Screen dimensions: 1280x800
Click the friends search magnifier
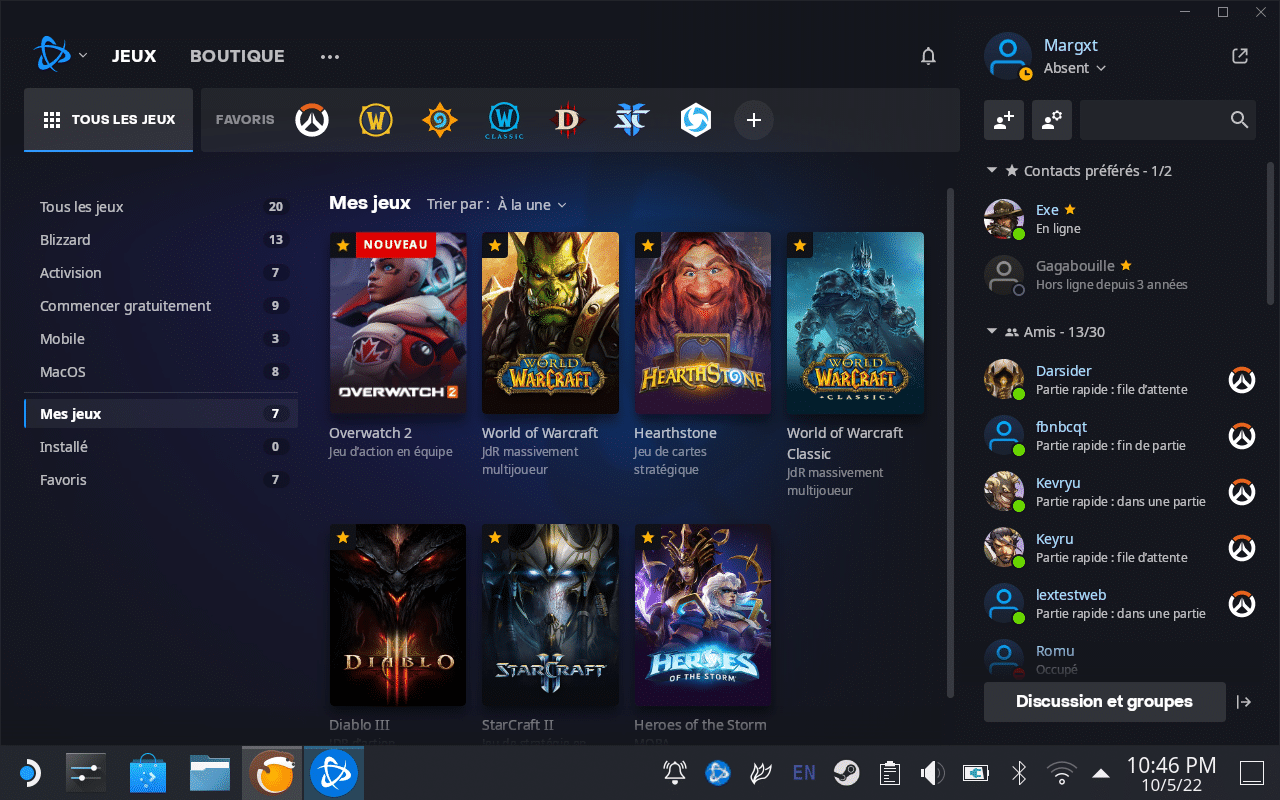(1239, 120)
